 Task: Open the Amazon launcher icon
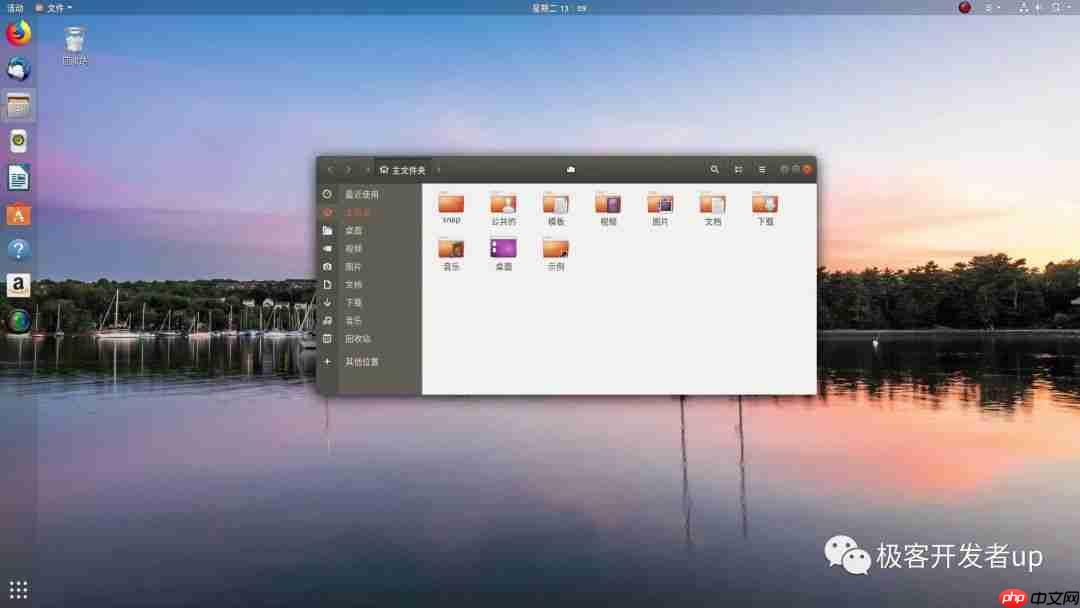click(18, 286)
